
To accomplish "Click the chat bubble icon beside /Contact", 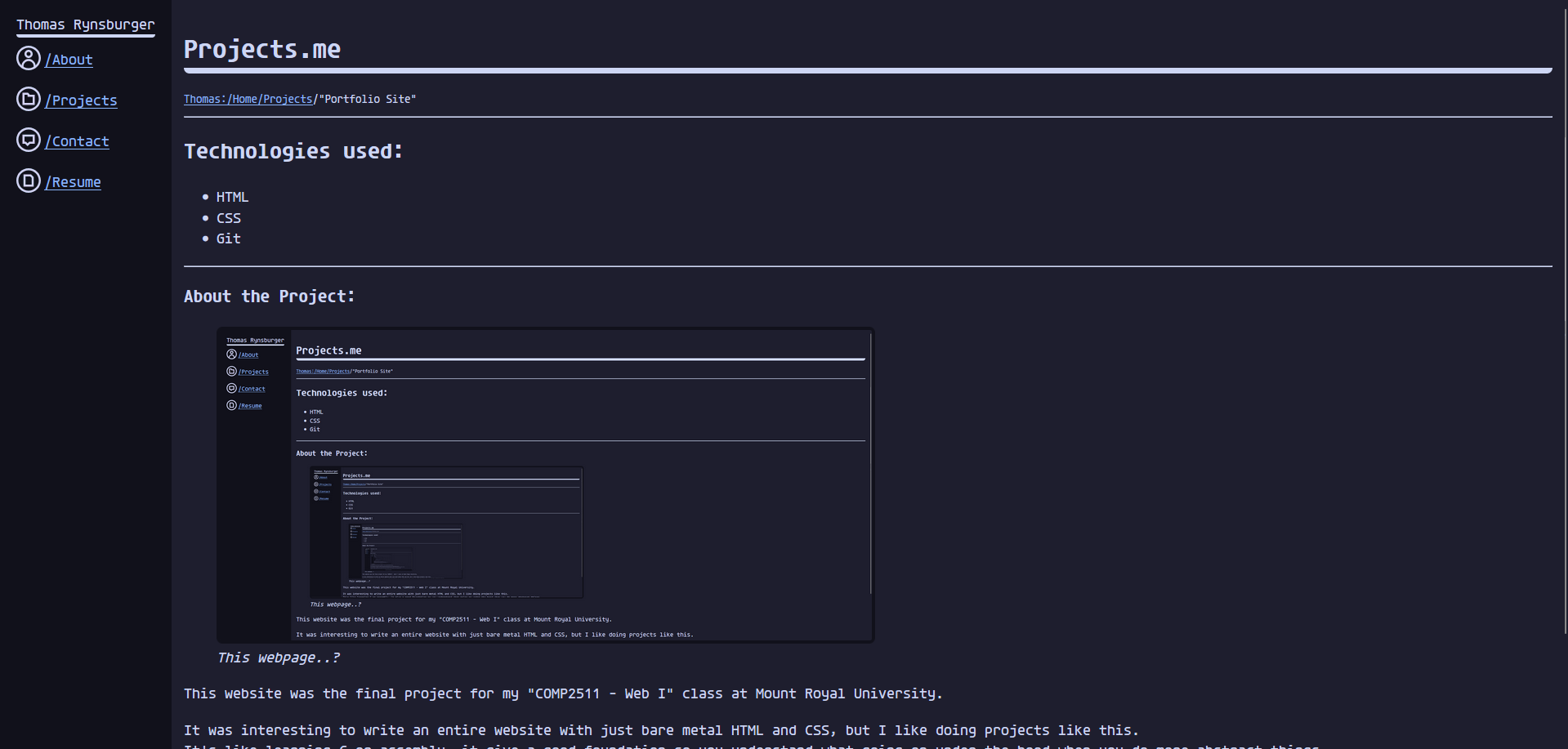I will coord(29,140).
